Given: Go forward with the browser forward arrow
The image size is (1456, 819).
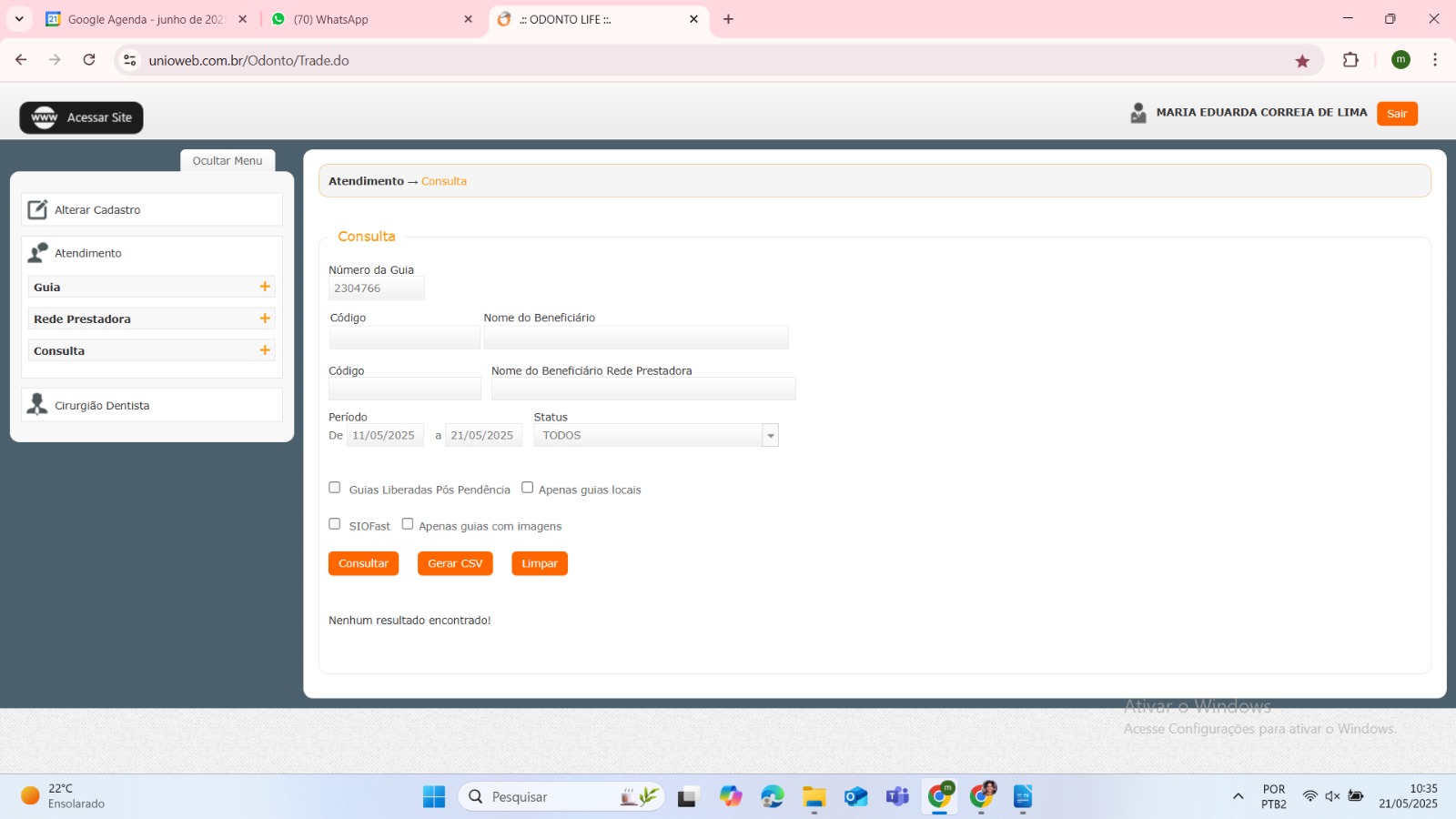Looking at the screenshot, I should 55,60.
